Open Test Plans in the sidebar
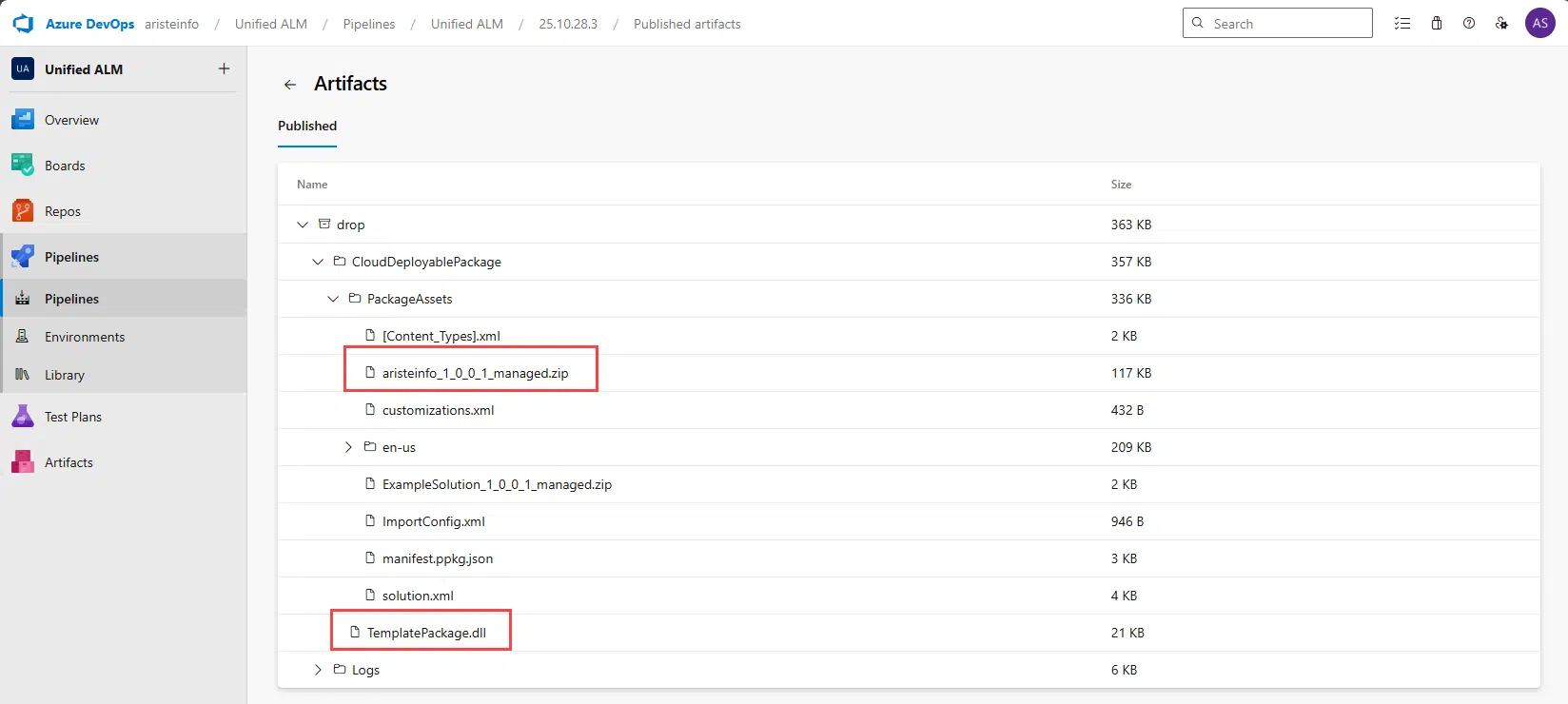 coord(72,417)
